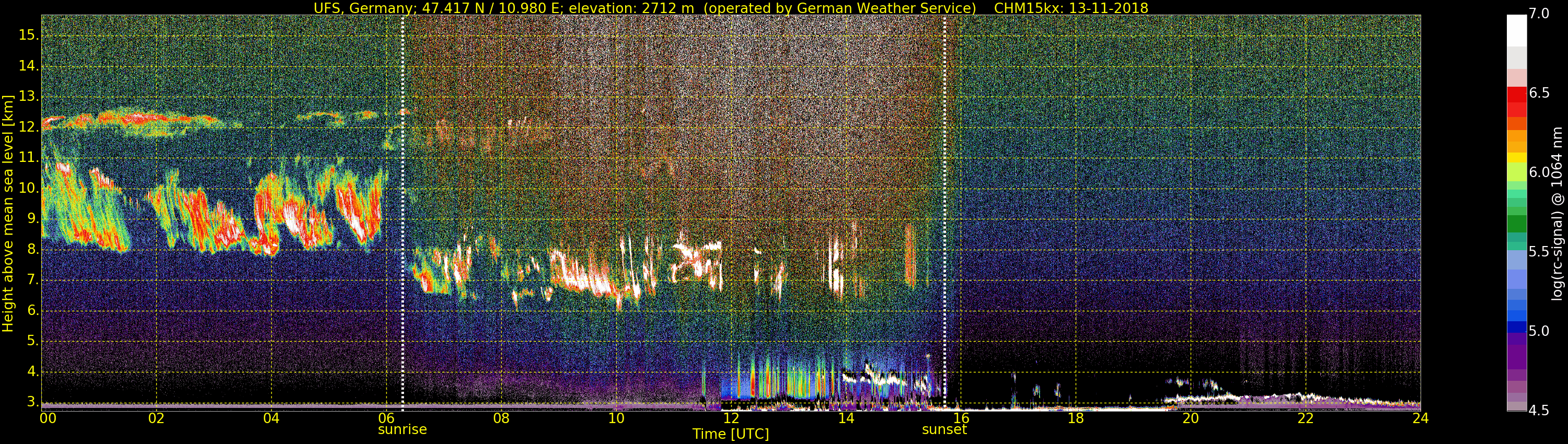Pick the dark blue colorbar swatch beside 5.0
This screenshot has width=1568, height=444.
pyautogui.click(x=1516, y=327)
